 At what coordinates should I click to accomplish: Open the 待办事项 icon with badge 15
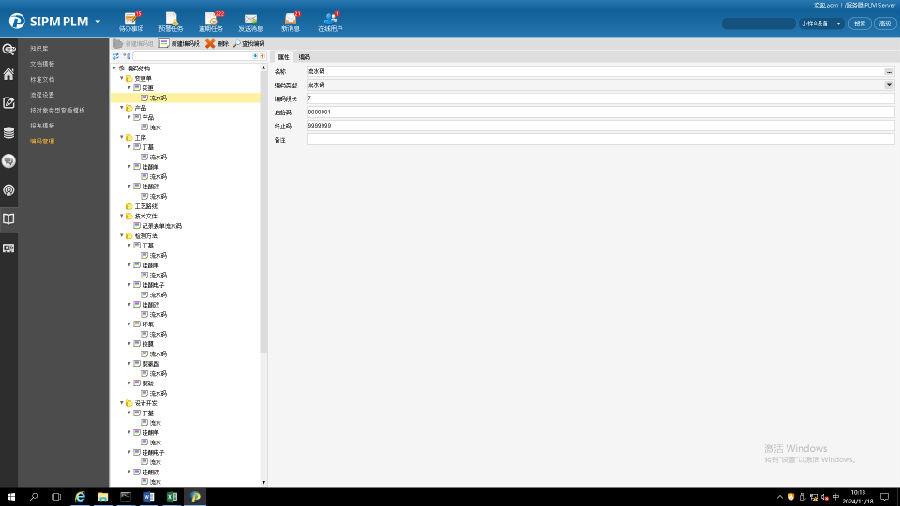click(x=131, y=19)
